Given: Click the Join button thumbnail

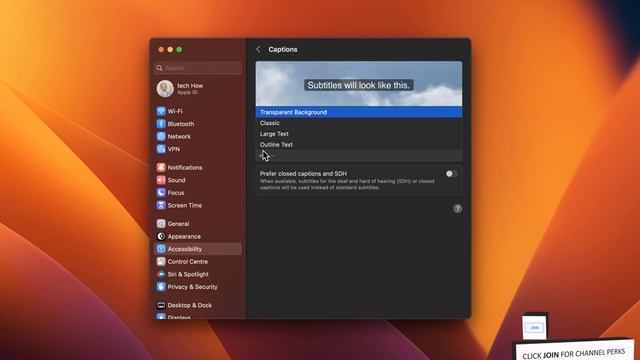Looking at the screenshot, I should tap(535, 327).
